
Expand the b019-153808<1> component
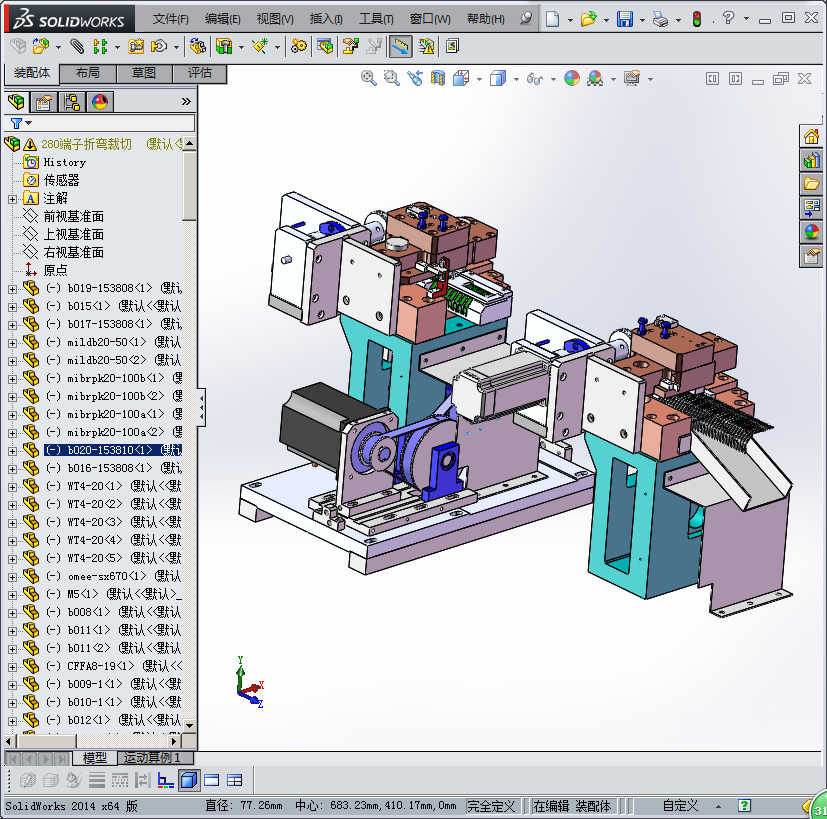12,289
